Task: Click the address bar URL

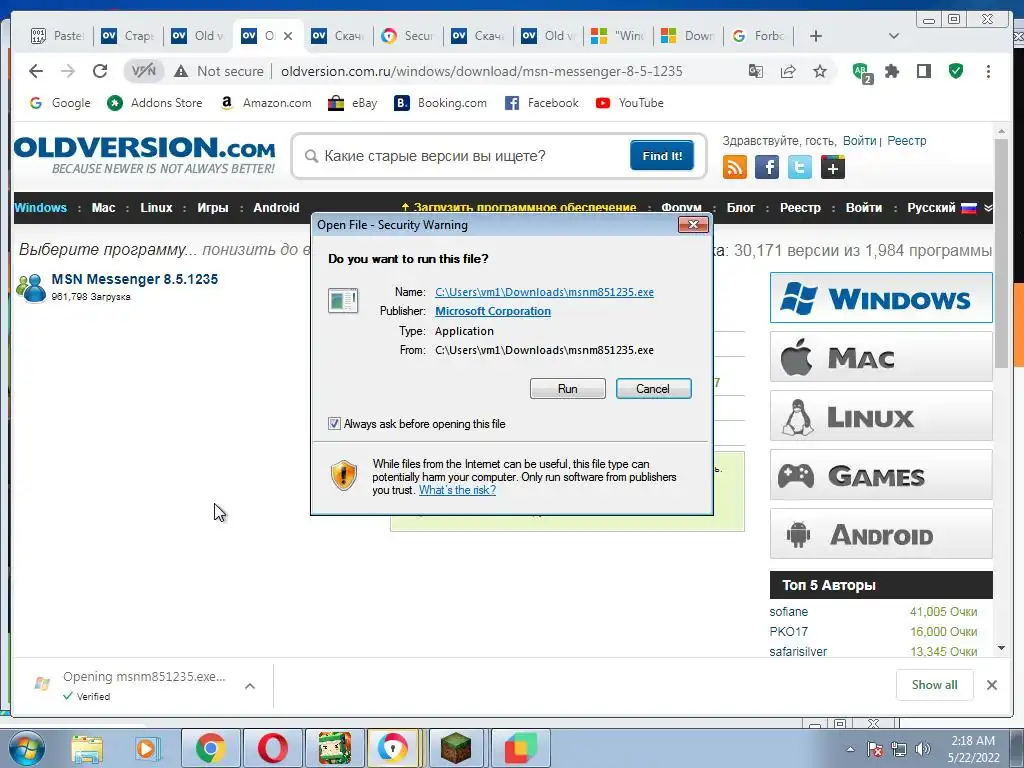Action: coord(481,71)
